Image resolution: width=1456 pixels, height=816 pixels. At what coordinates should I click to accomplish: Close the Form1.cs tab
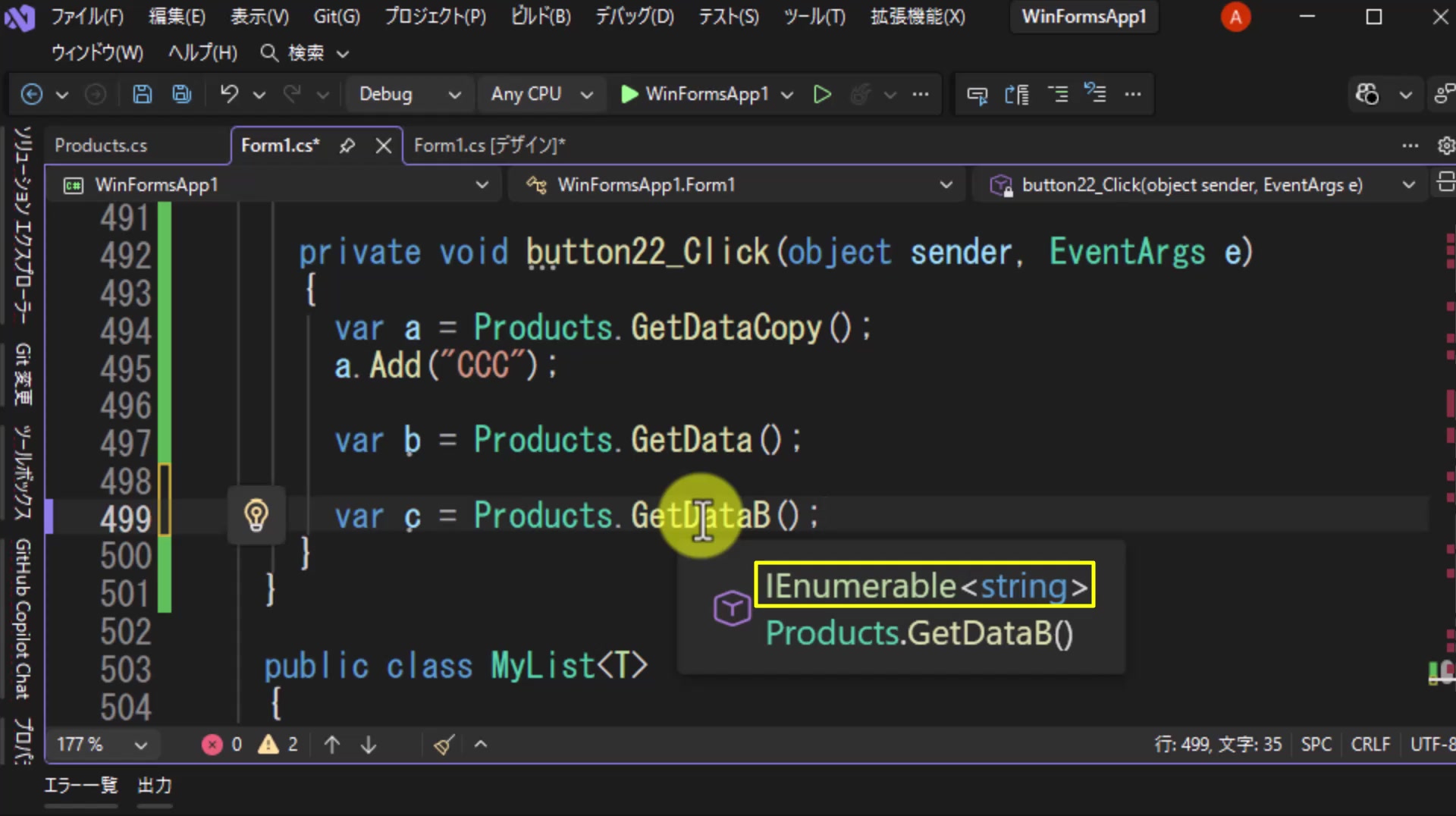click(384, 146)
